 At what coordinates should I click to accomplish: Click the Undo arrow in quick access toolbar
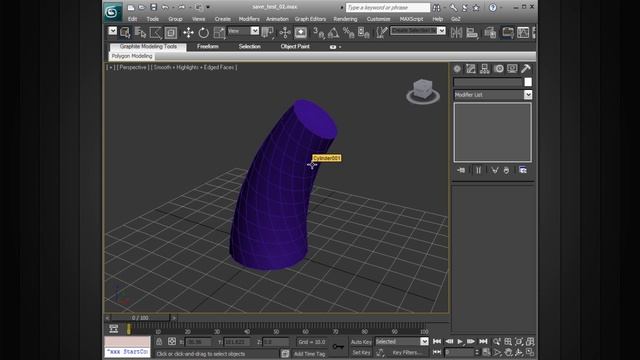[165, 7]
